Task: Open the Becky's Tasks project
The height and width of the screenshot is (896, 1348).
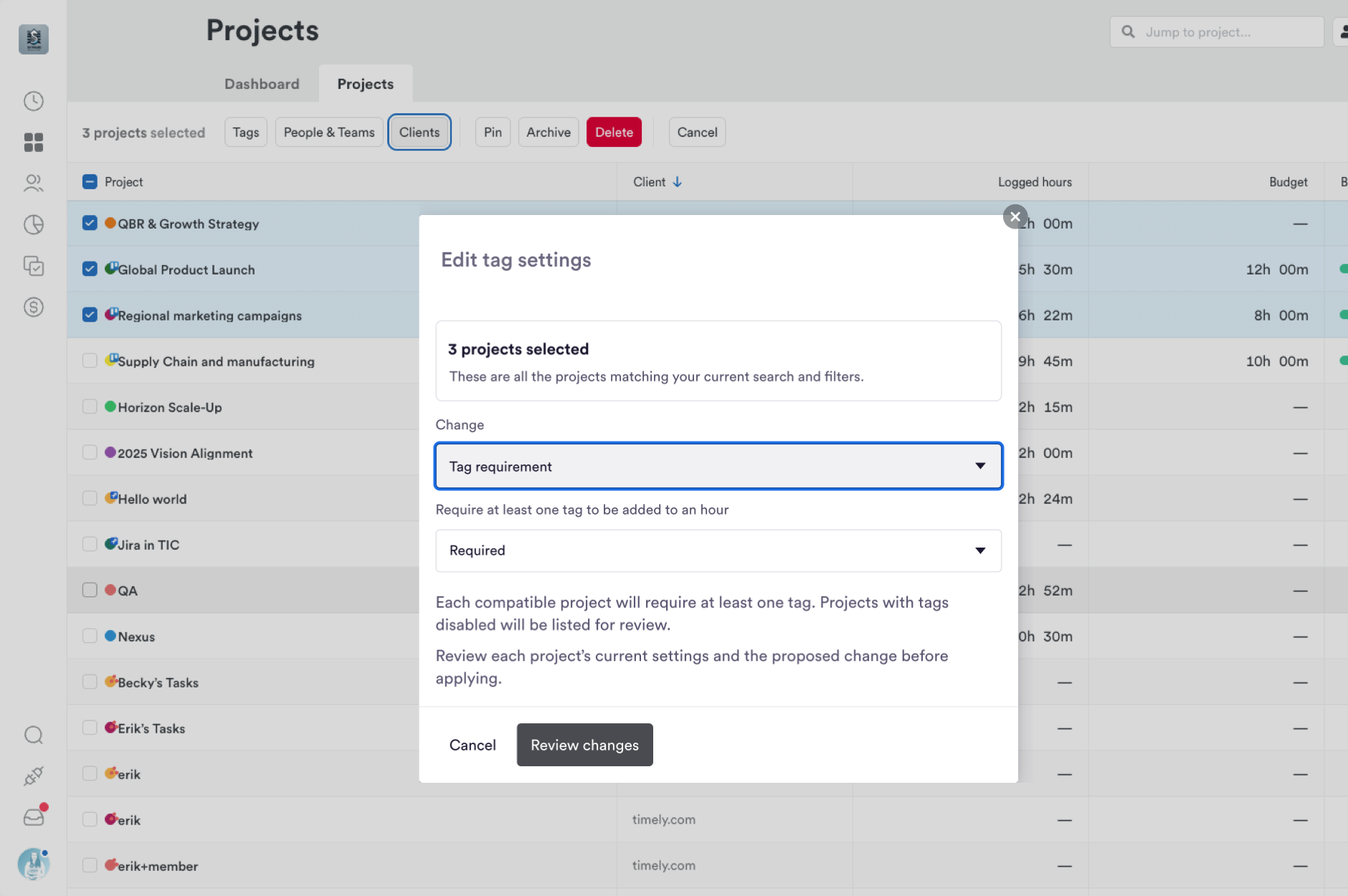Action: click(x=158, y=682)
